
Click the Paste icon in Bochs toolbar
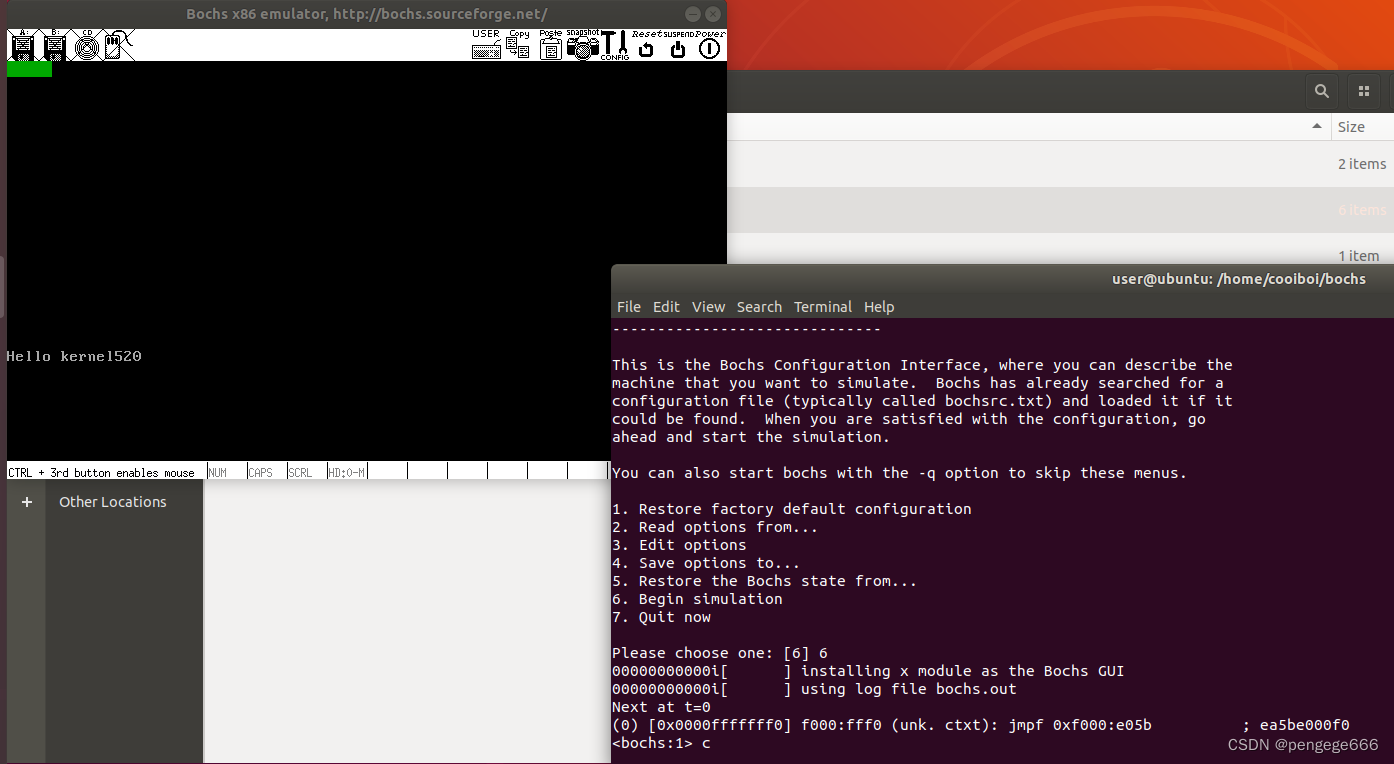[551, 45]
